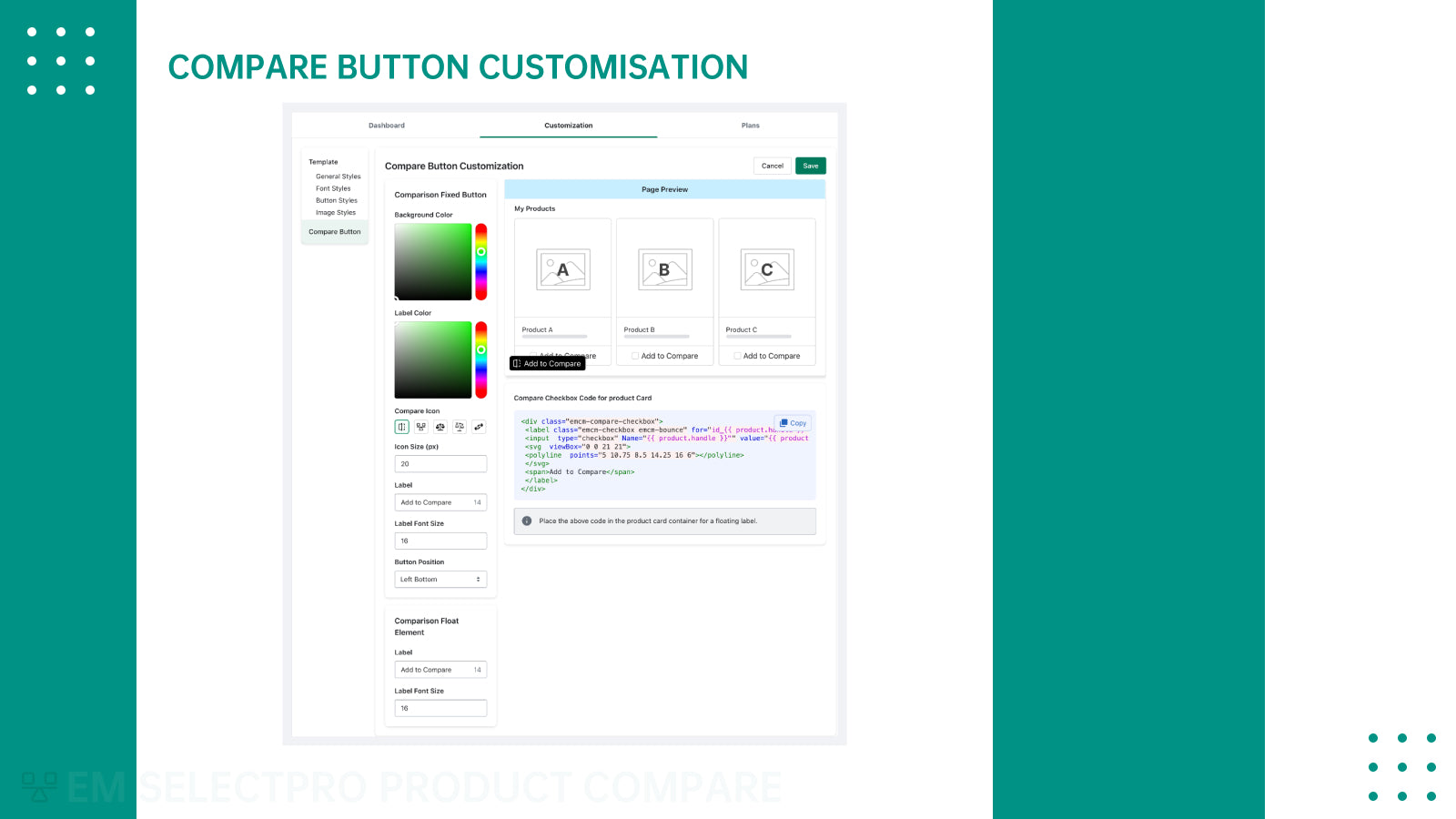Click the info icon beside the placement note
1456x819 pixels.
click(x=528, y=521)
